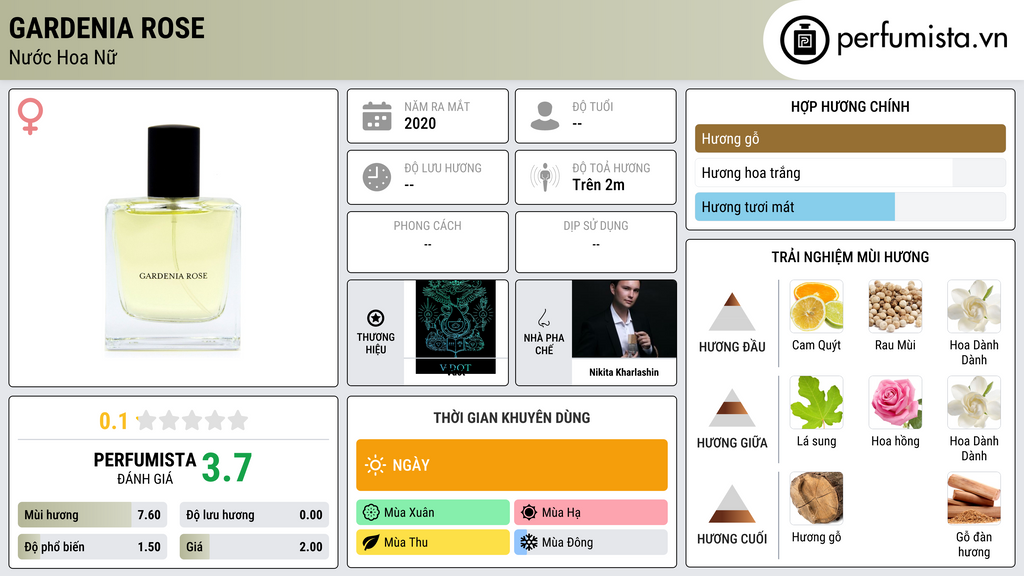
Task: Open the Hoa Dành Dành image in Hương Đầu row
Action: tap(974, 306)
